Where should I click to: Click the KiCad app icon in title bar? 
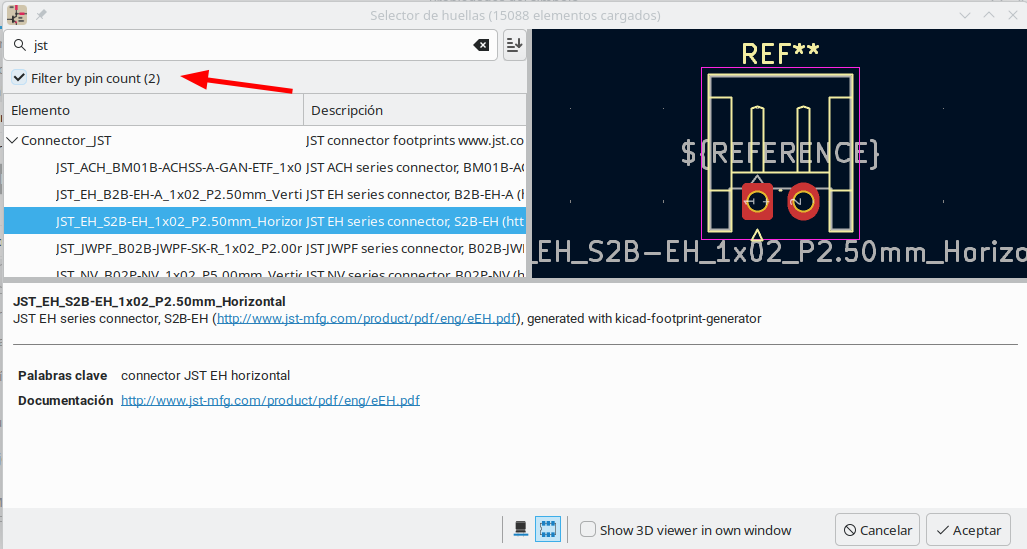click(x=16, y=15)
